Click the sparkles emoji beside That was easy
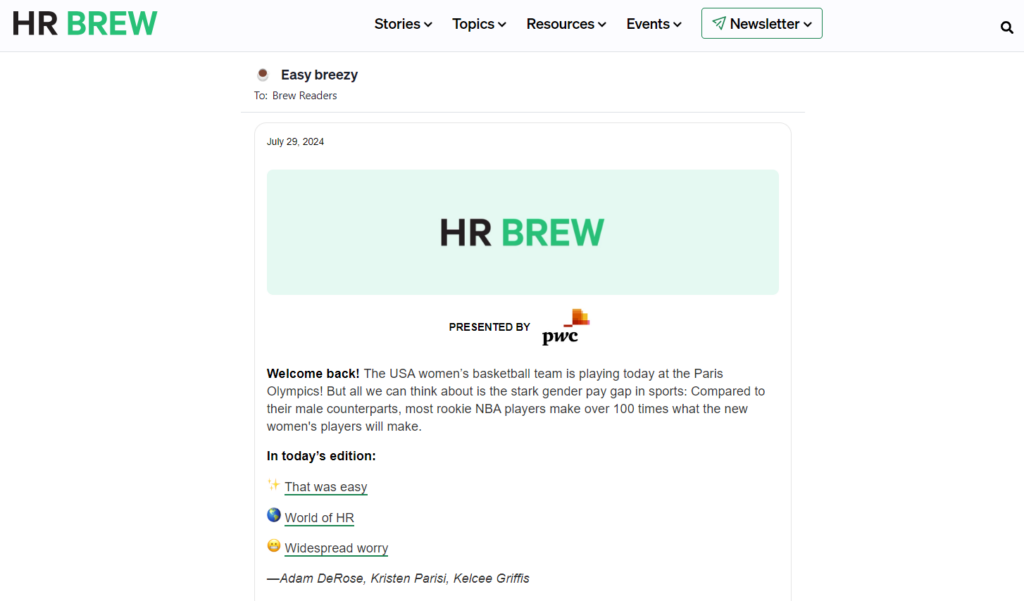 274,485
